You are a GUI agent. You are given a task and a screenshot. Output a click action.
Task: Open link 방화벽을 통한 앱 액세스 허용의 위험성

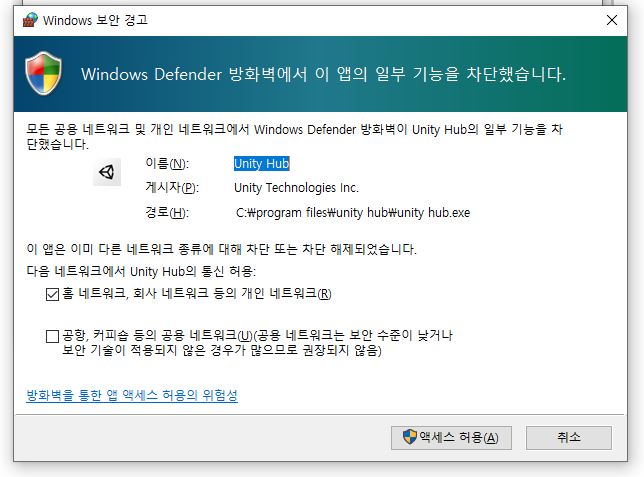132,395
